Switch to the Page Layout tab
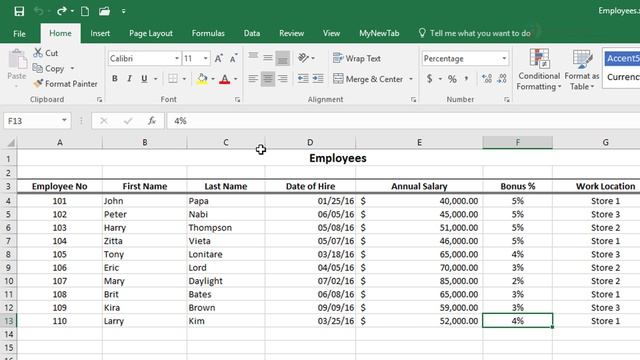Image resolution: width=640 pixels, height=360 pixels. click(x=151, y=33)
